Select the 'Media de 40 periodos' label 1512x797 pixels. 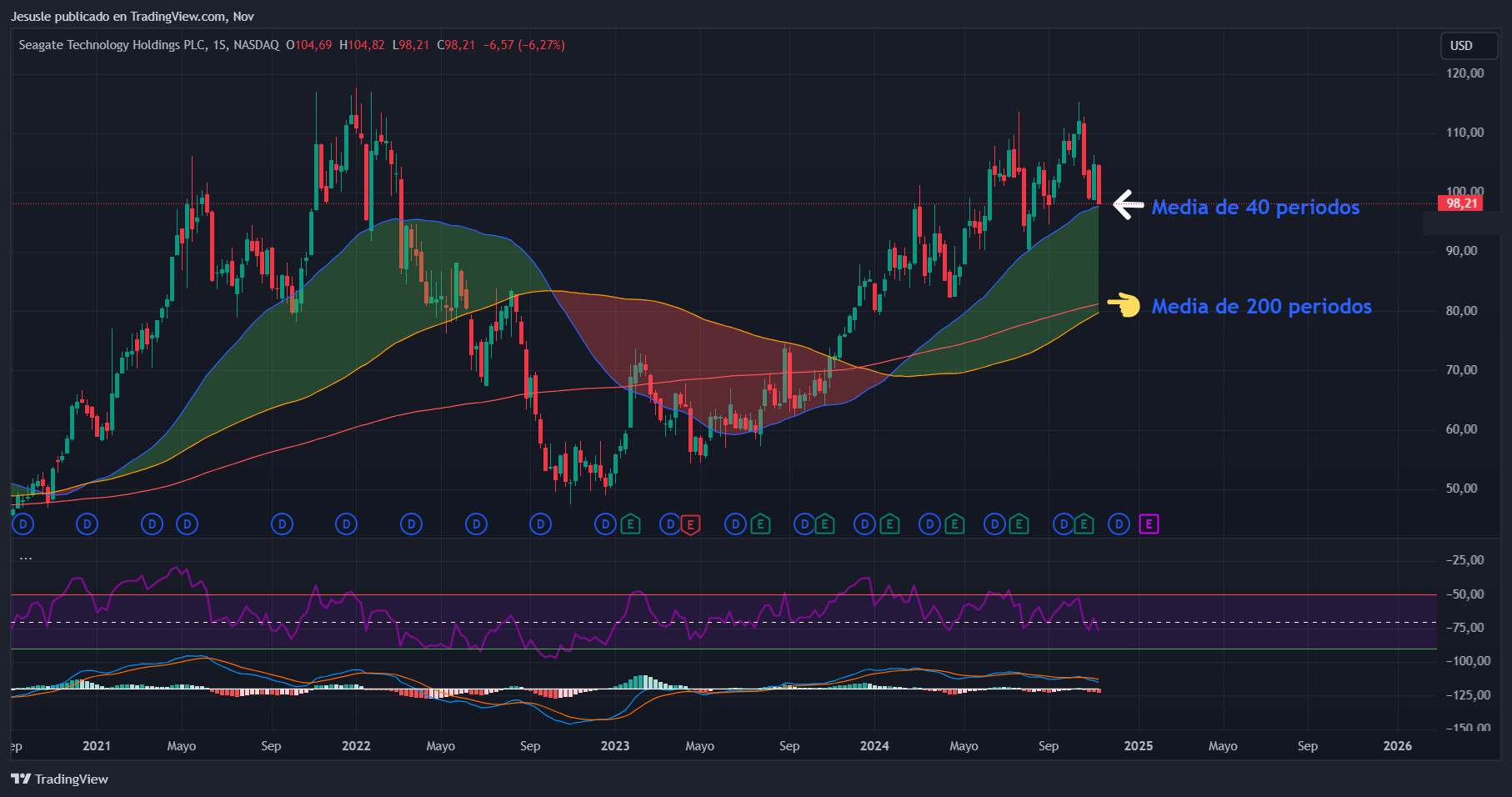(1255, 207)
